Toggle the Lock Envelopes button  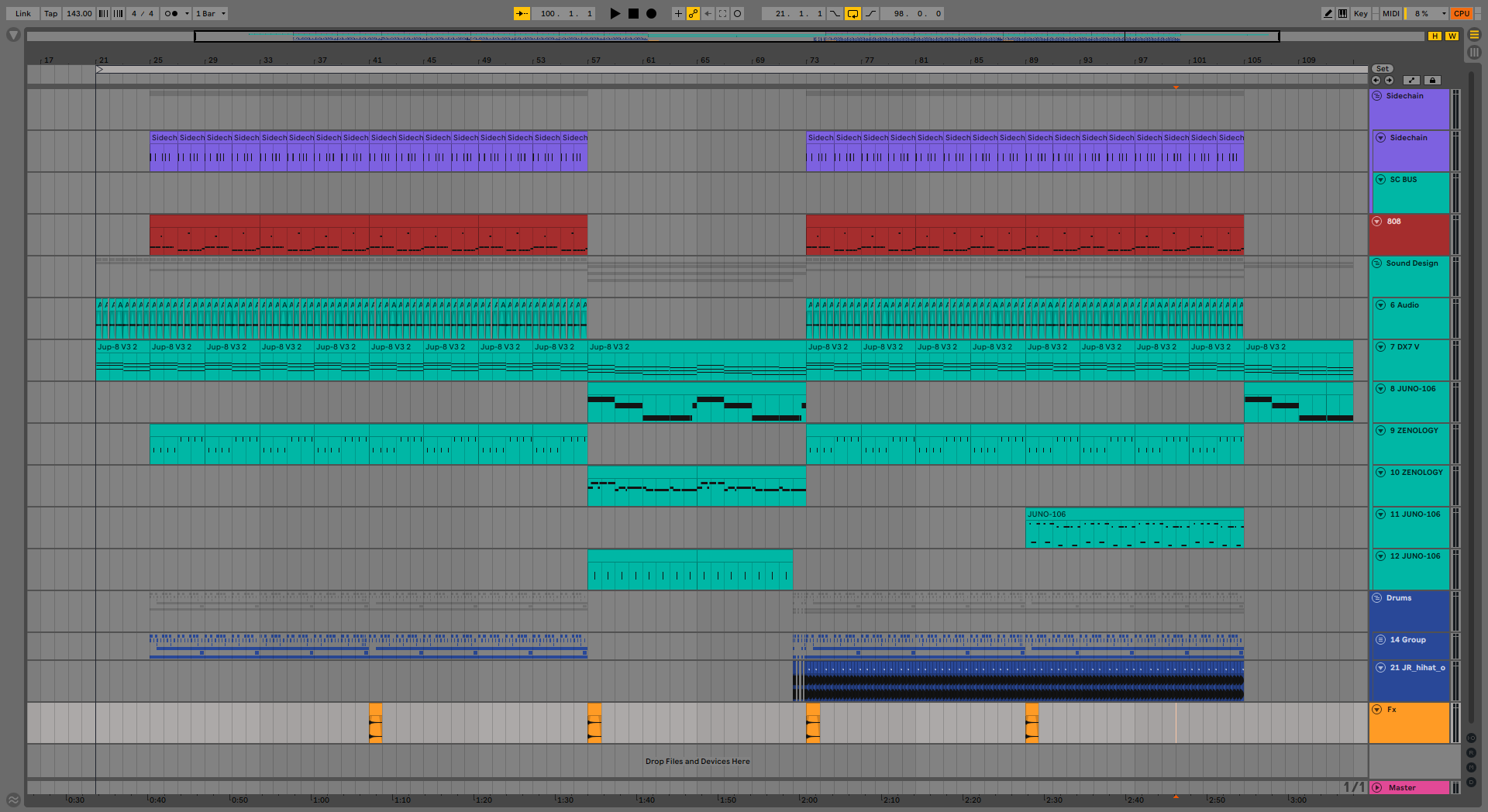click(1432, 80)
